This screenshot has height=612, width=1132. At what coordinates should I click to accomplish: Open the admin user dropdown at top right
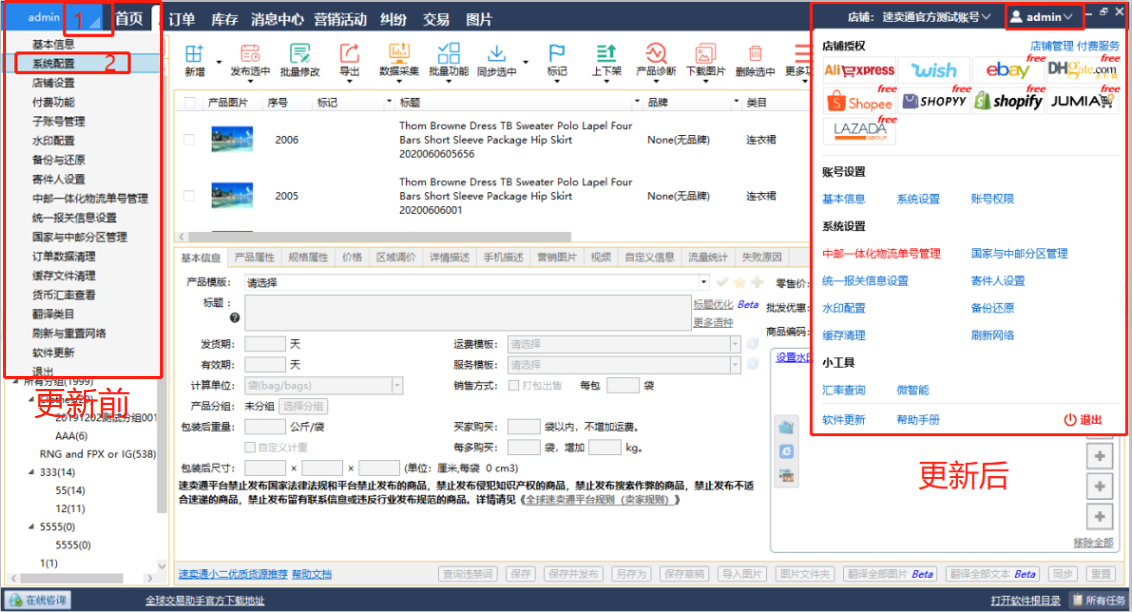1044,17
